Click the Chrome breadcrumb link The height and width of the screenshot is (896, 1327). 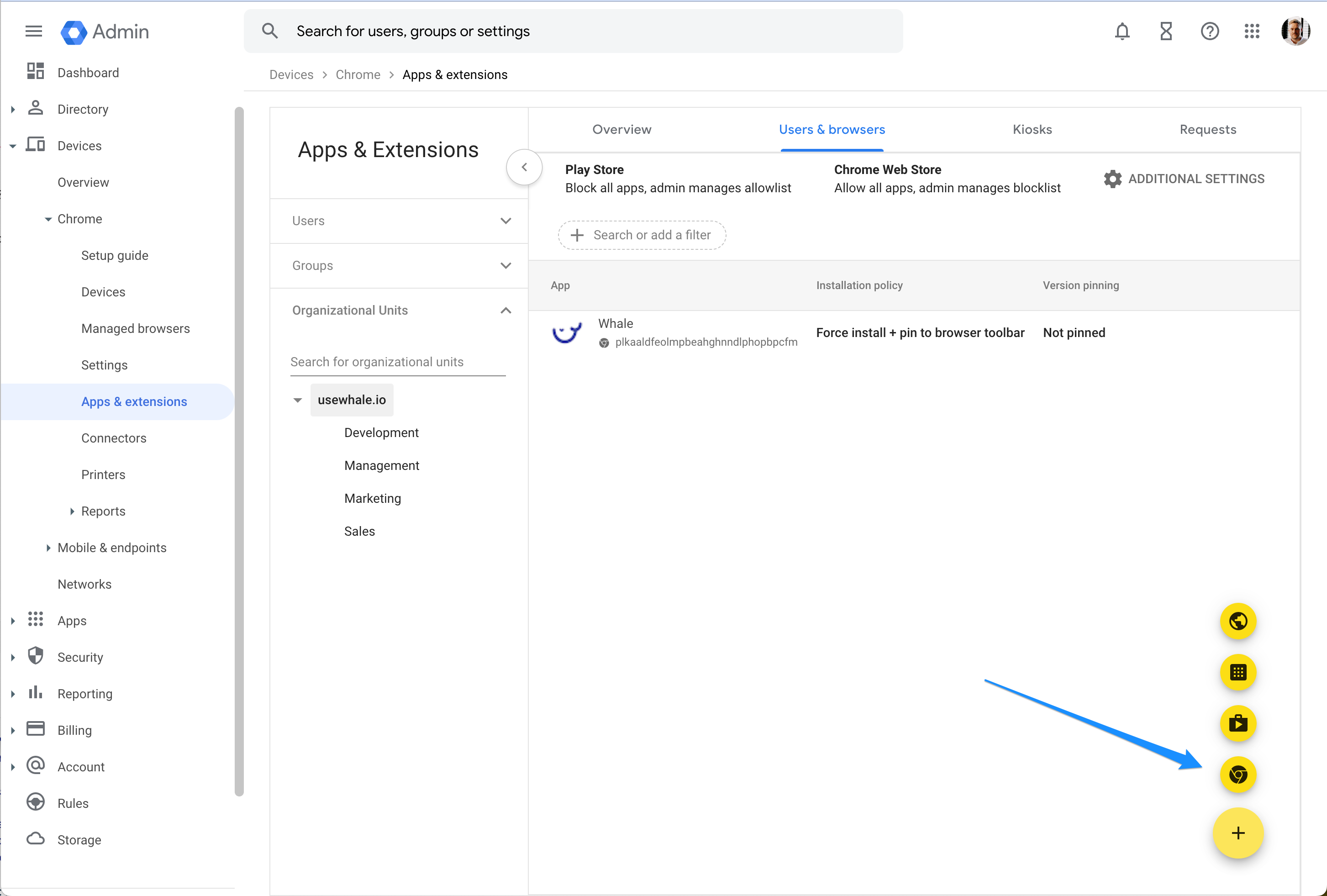[358, 75]
